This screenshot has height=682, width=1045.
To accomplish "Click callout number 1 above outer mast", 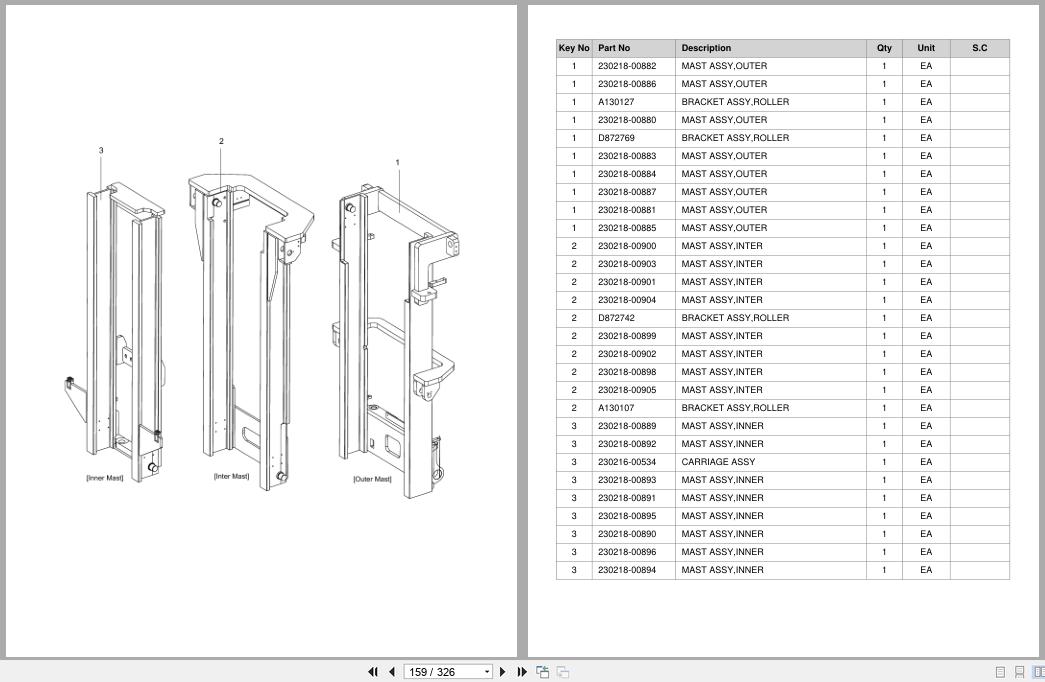I will pos(398,163).
